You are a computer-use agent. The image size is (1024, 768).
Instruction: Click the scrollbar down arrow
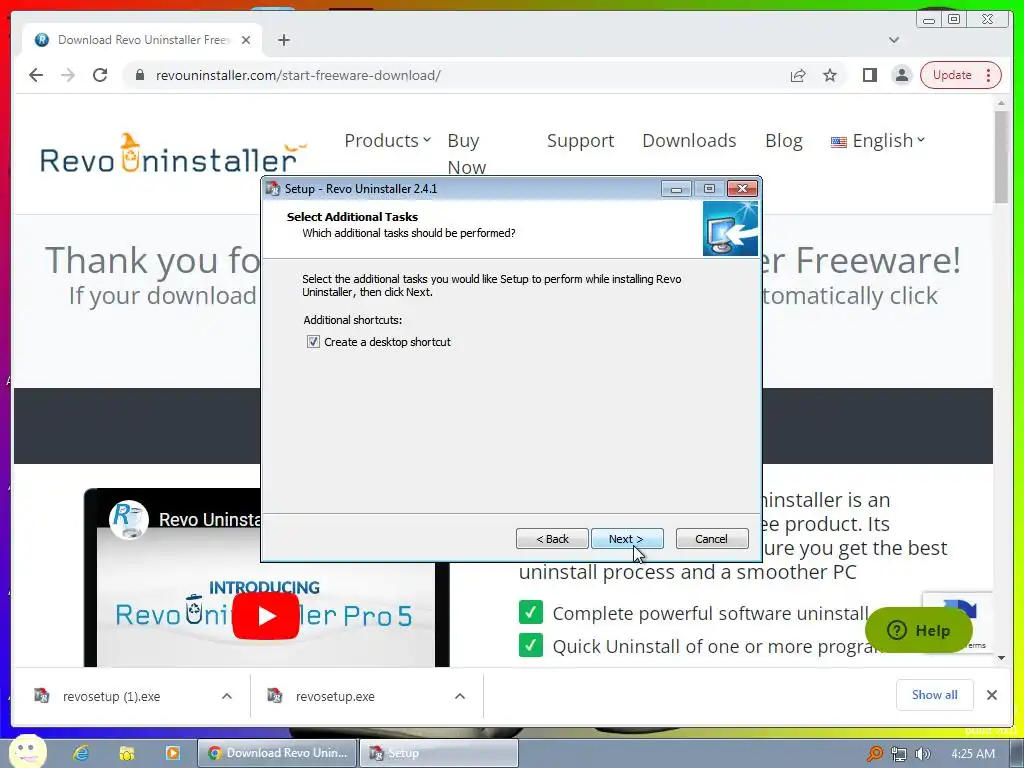[x=1001, y=658]
